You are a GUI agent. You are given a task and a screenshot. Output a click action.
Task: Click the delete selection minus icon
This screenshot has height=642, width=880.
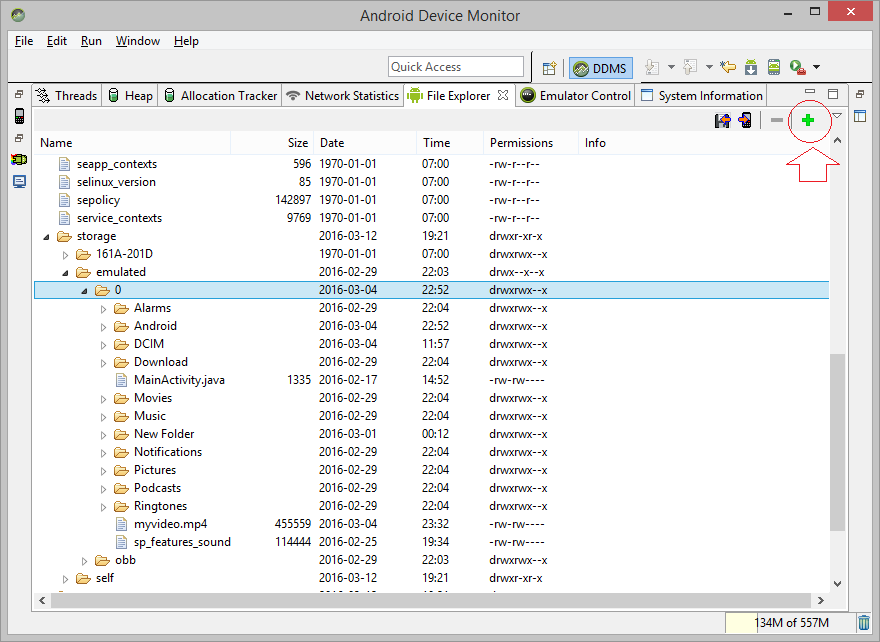click(777, 120)
